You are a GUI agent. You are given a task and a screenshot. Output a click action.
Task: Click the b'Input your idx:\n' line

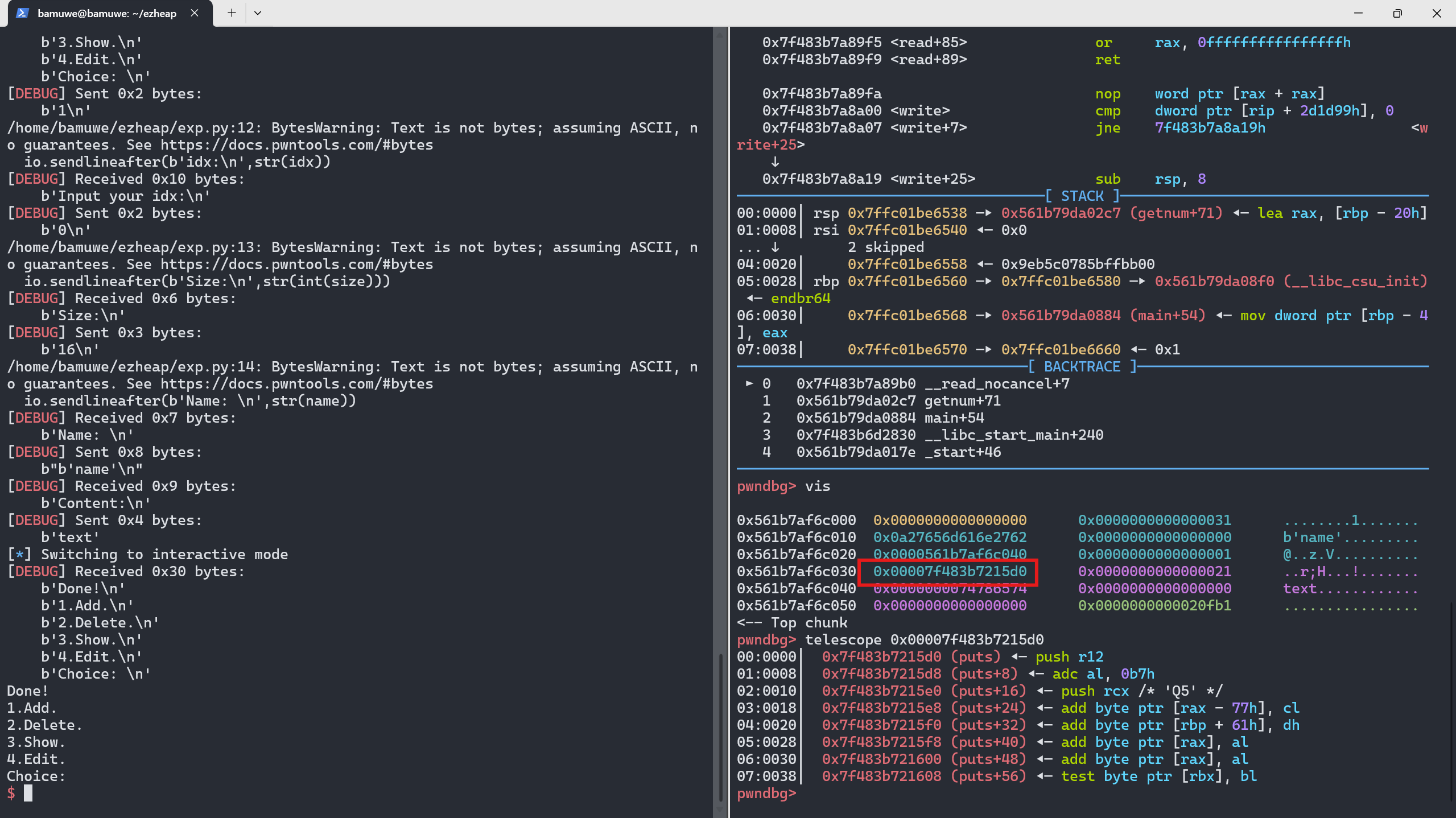[126, 196]
